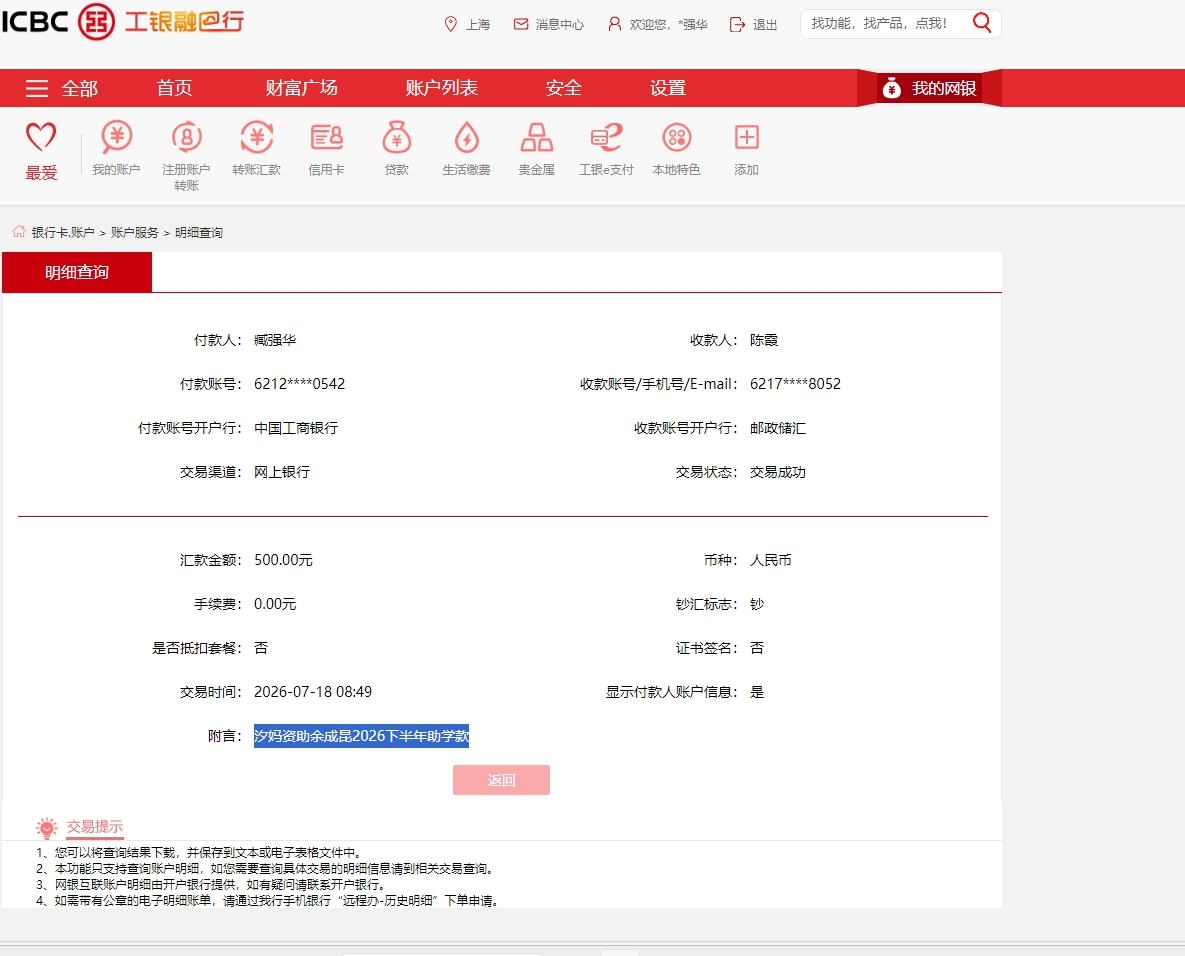Click payee name 陈霞
The image size is (1185, 956).
pos(764,340)
